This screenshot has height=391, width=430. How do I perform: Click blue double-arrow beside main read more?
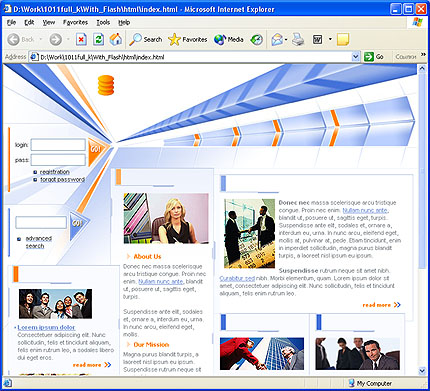(x=397, y=305)
